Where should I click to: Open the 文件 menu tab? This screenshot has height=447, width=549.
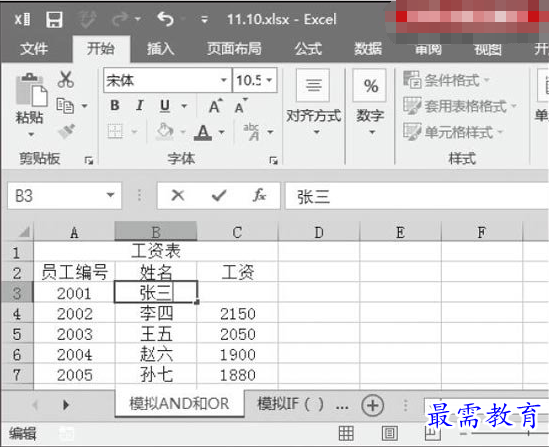[33, 49]
